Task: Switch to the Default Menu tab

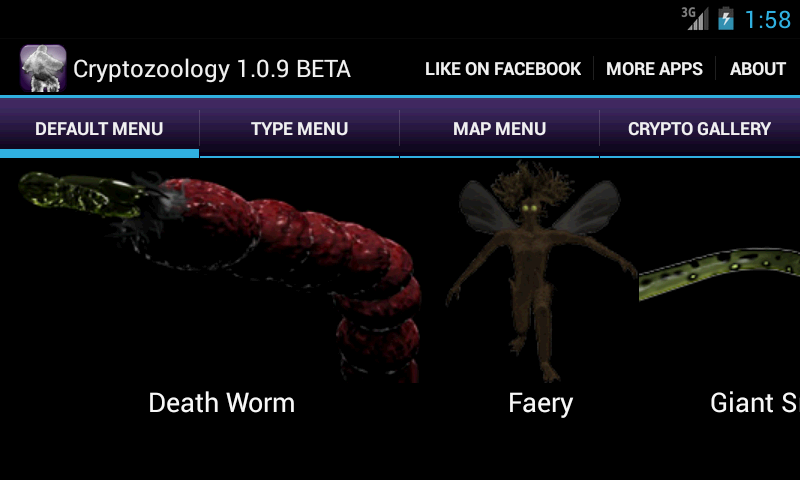Action: pos(99,129)
